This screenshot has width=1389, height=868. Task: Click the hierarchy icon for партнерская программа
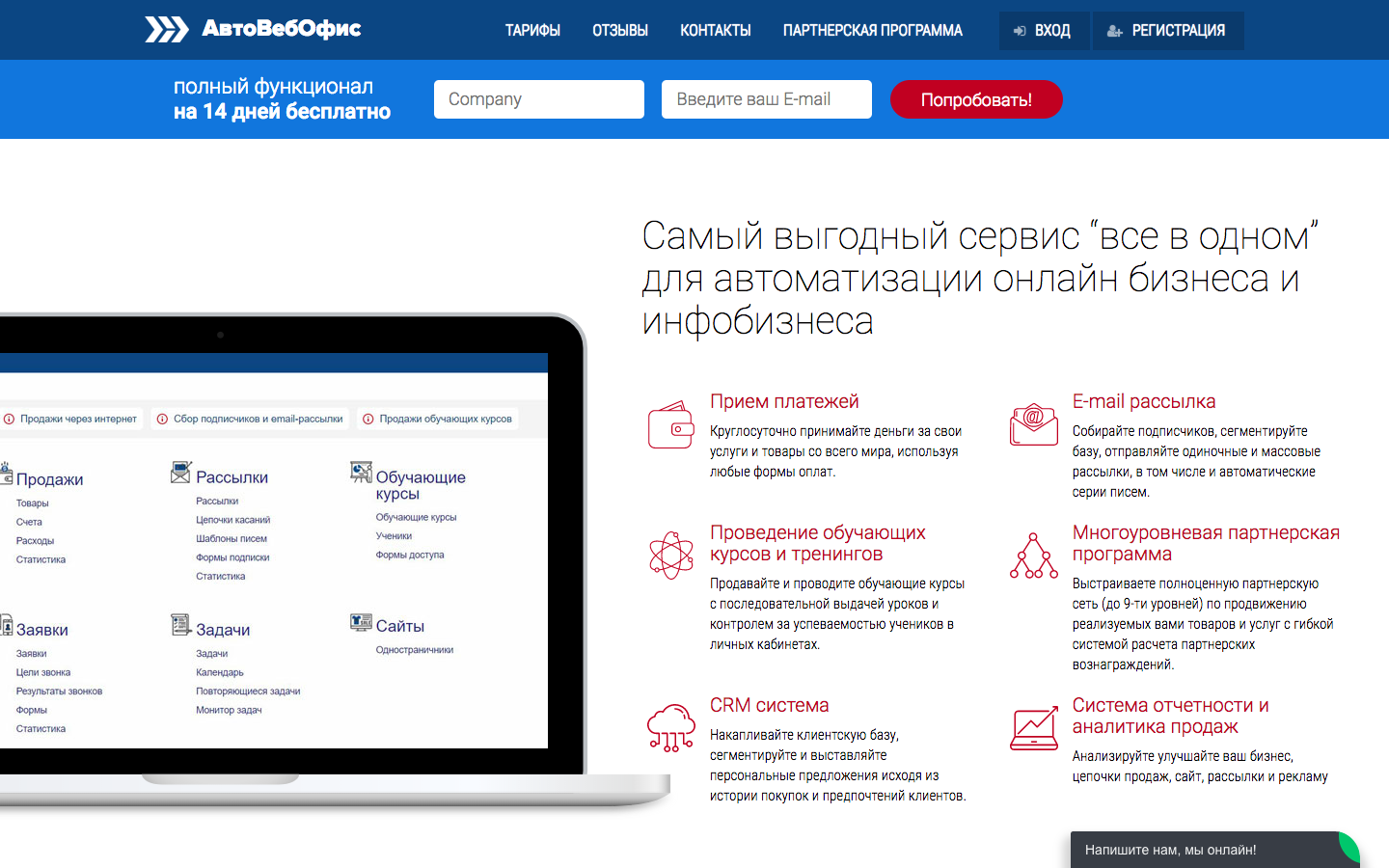tap(1033, 556)
